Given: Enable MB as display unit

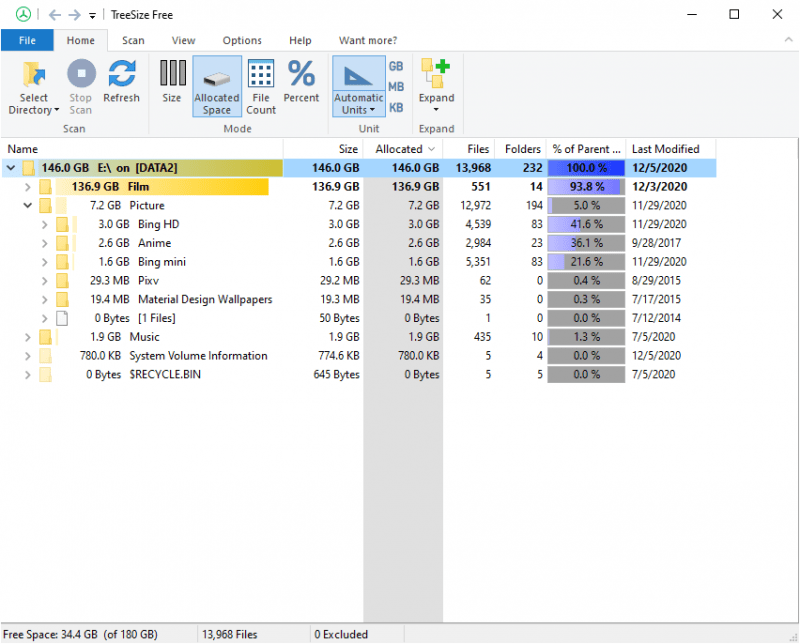Looking at the screenshot, I should [396, 85].
